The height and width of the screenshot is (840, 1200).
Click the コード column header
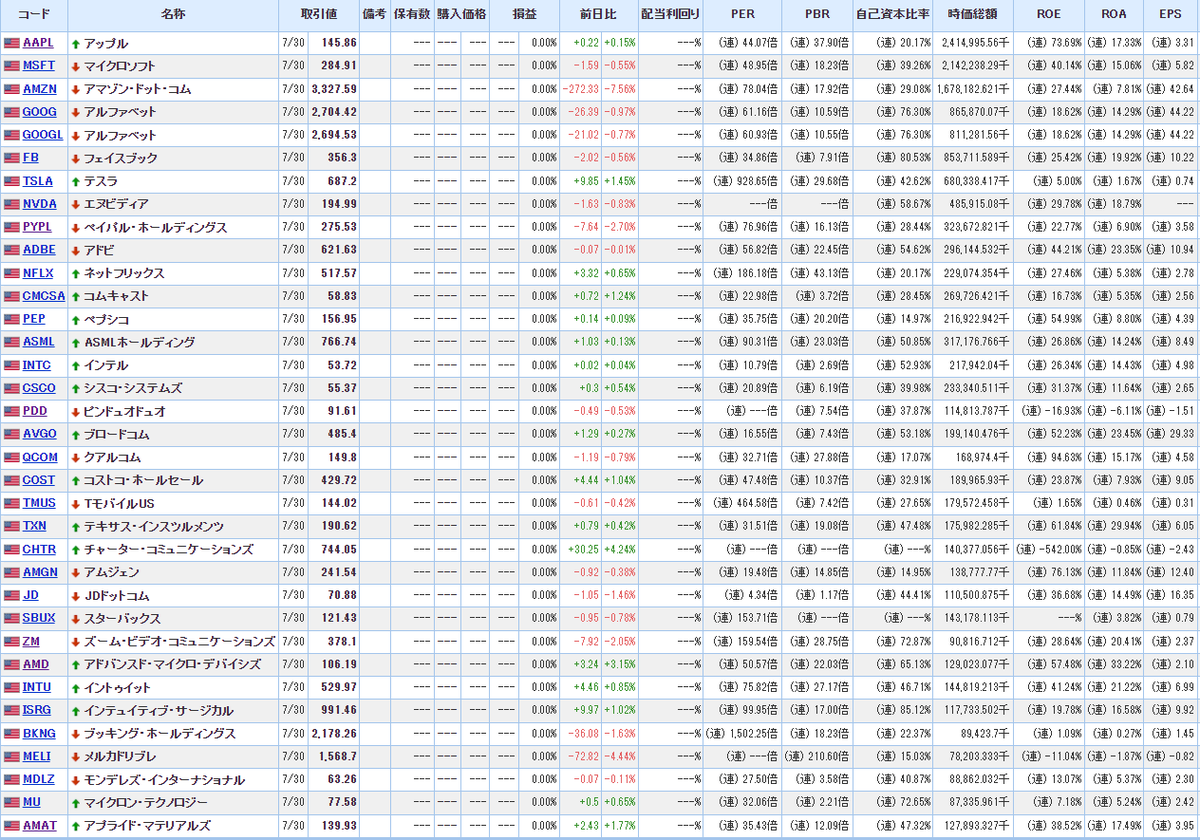pyautogui.click(x=34, y=15)
